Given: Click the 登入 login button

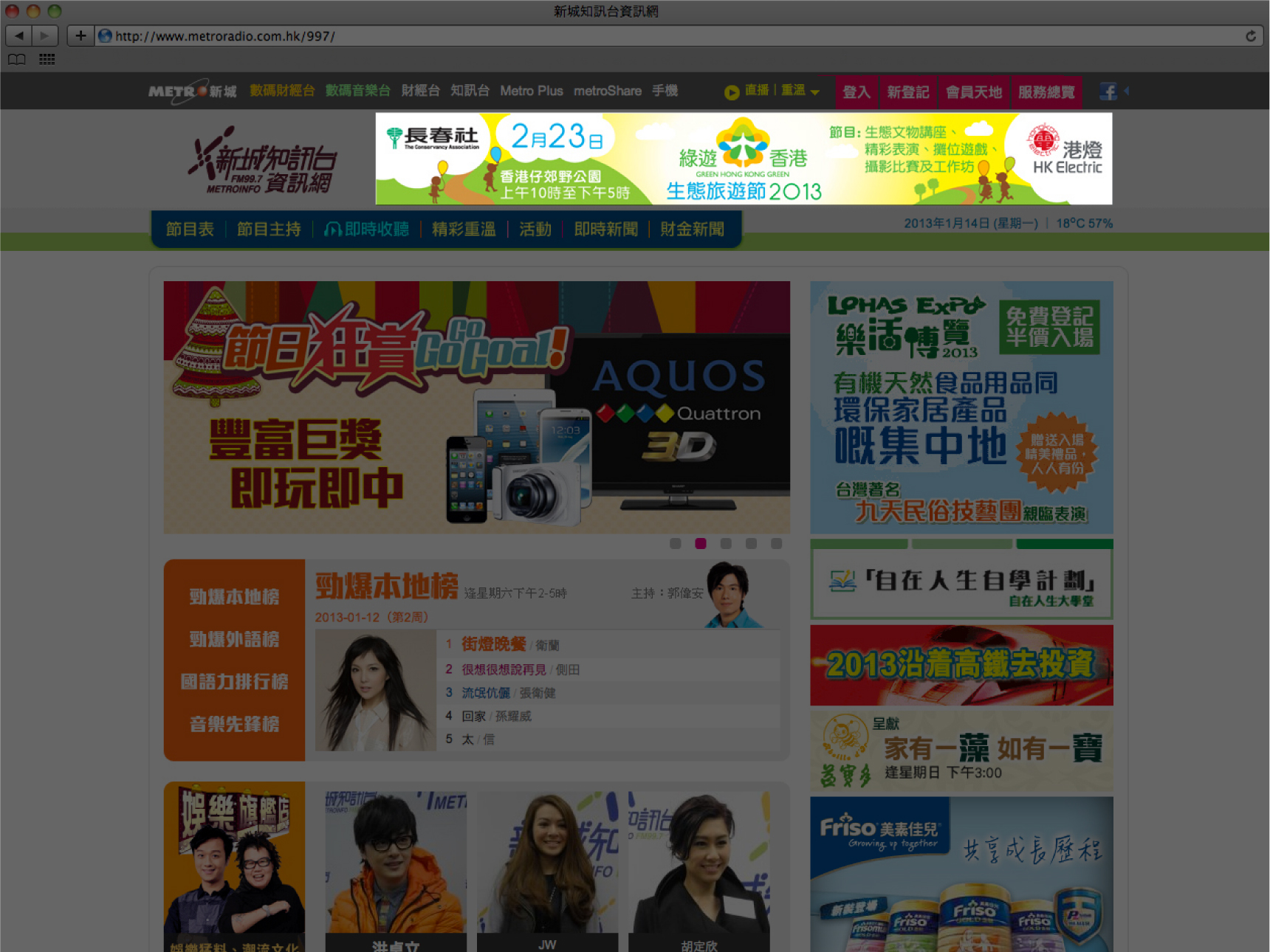Looking at the screenshot, I should 857,92.
